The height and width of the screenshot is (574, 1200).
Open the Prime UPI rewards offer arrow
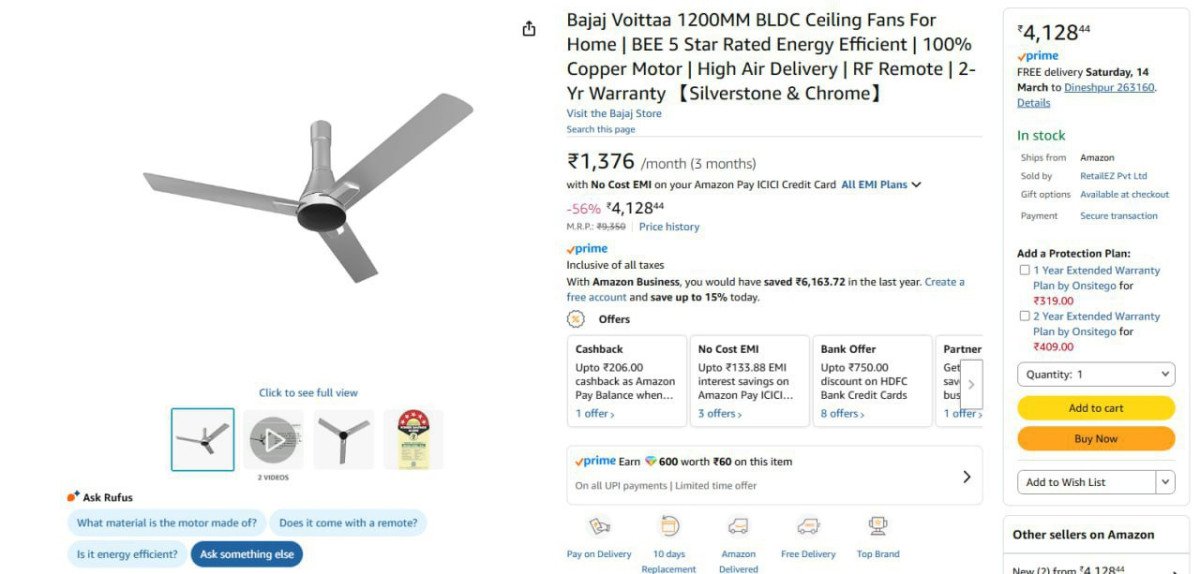pos(966,477)
